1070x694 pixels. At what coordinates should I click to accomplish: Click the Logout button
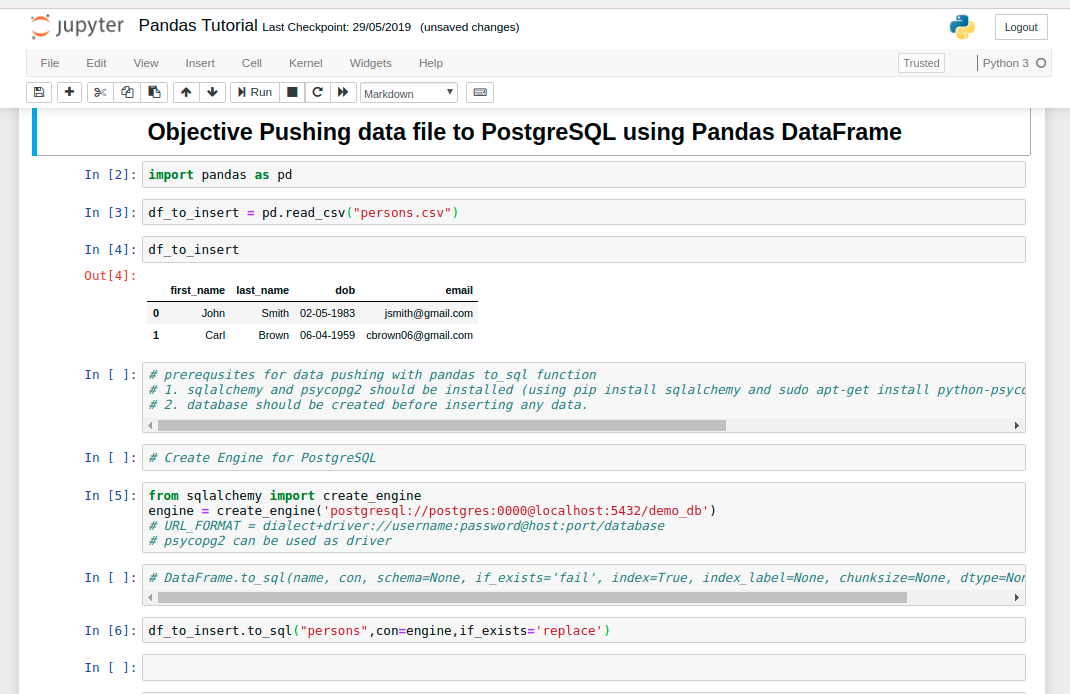(x=1021, y=27)
